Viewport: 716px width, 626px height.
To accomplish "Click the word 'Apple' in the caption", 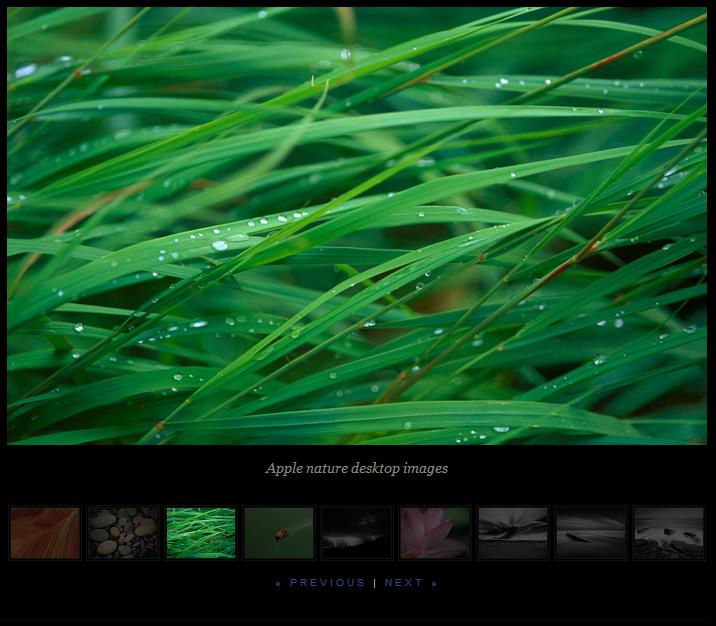I will [284, 468].
